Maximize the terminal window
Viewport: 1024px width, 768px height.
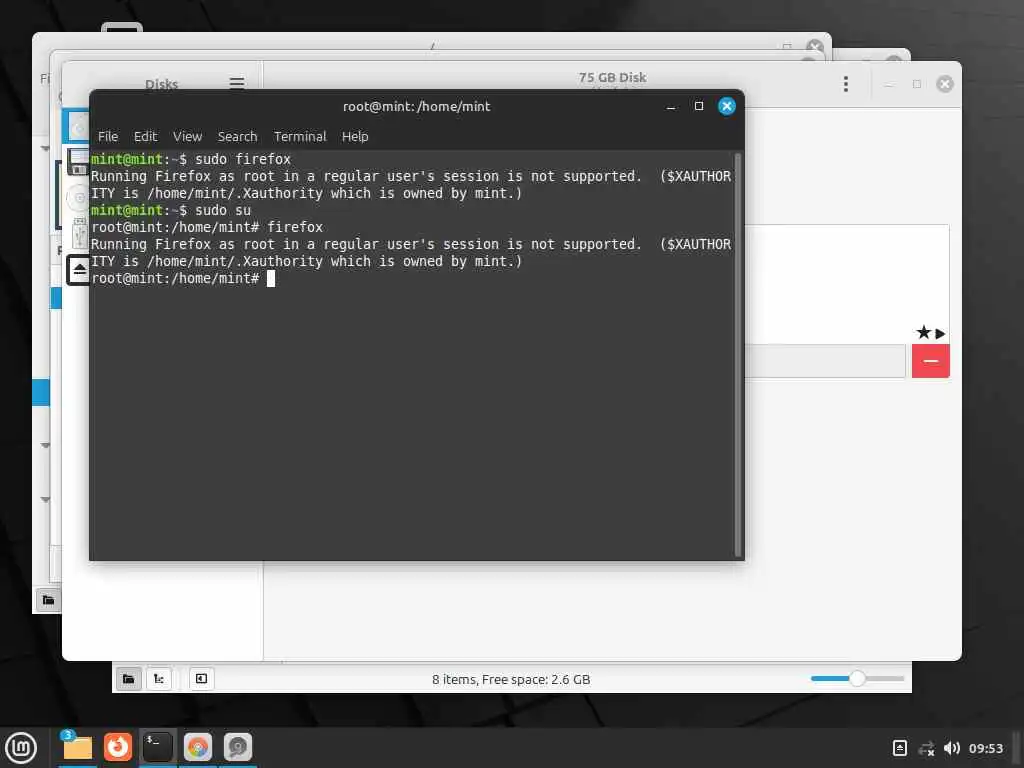(699, 106)
